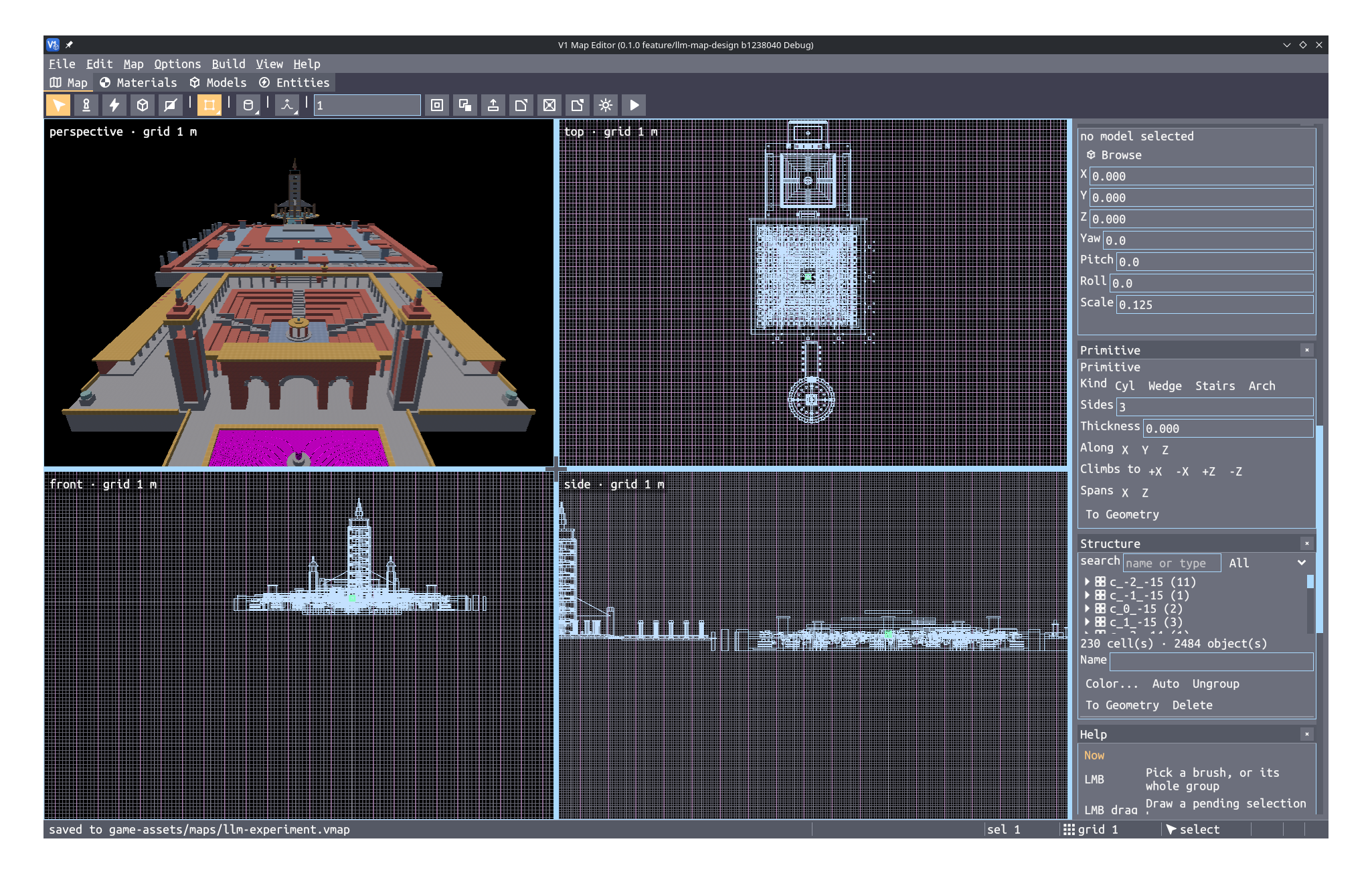Viewport: 1372px width, 890px height.
Task: Expand the c_0_-15 (2) tree node
Action: tap(1087, 609)
